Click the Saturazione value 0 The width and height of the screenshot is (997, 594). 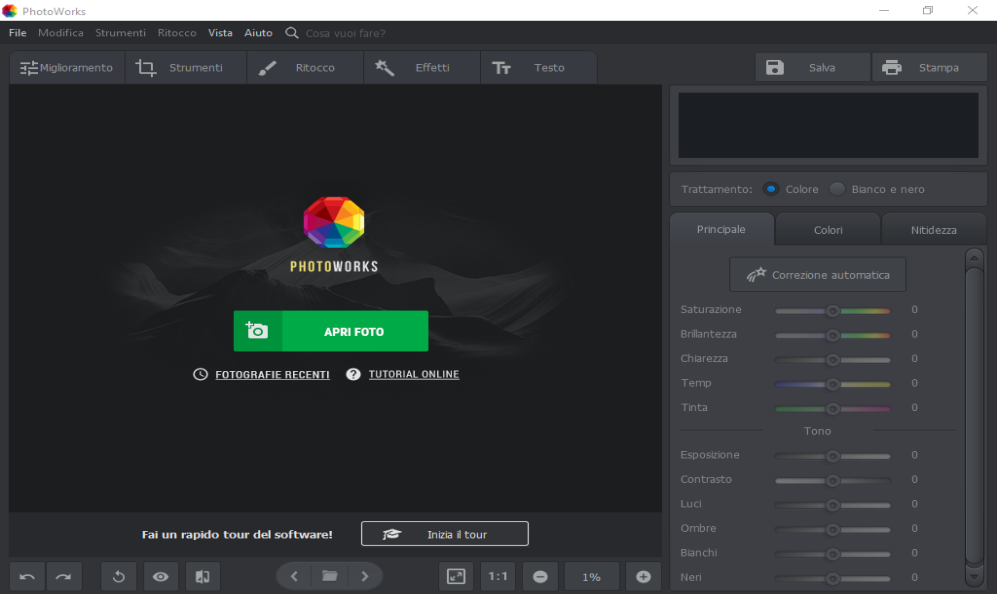(x=914, y=310)
